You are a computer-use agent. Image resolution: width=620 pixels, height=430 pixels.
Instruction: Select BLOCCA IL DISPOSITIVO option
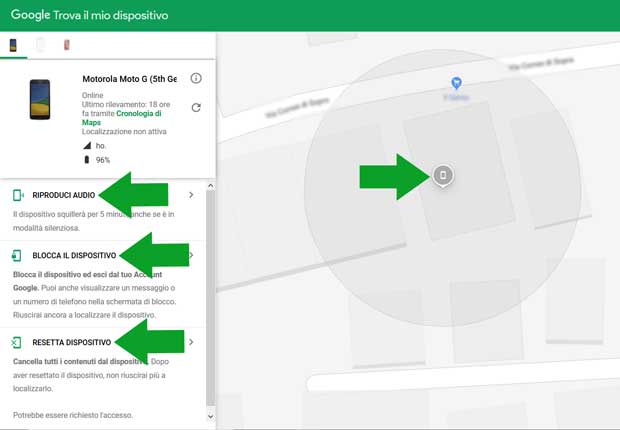pos(74,256)
